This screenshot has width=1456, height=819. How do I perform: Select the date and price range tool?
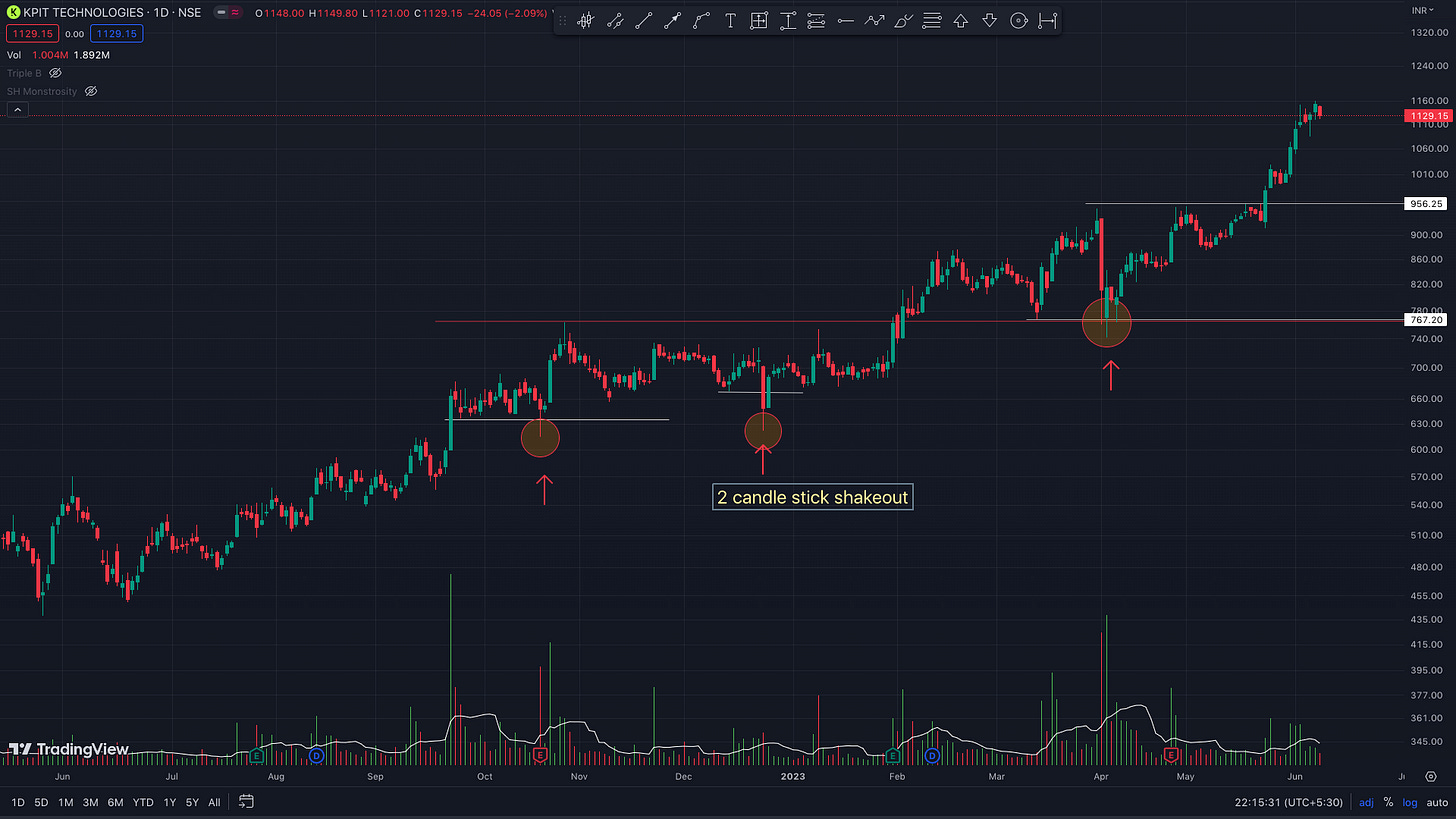click(x=759, y=20)
